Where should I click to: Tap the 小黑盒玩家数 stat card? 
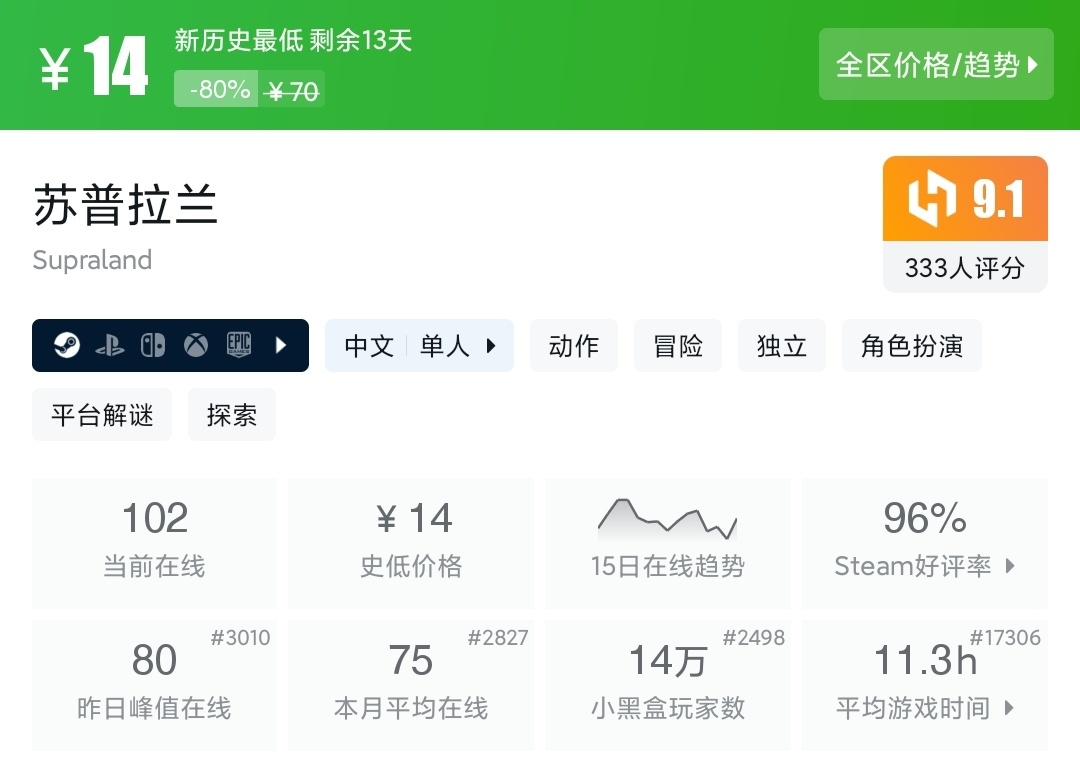(x=667, y=685)
